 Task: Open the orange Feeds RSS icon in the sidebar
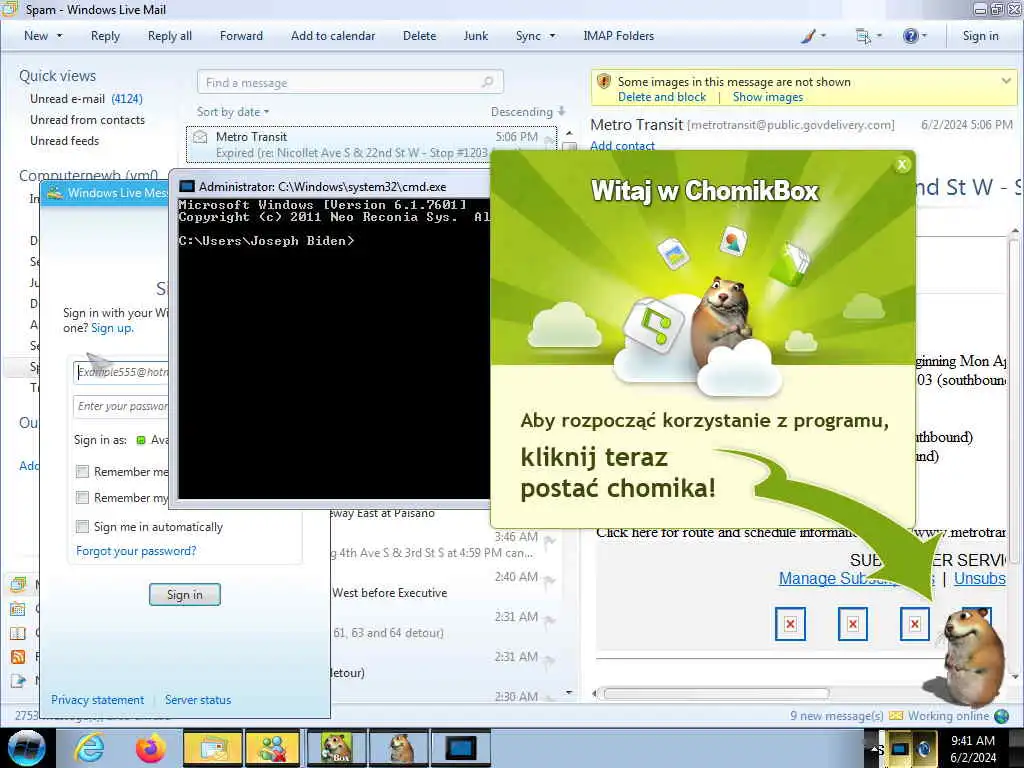point(18,656)
